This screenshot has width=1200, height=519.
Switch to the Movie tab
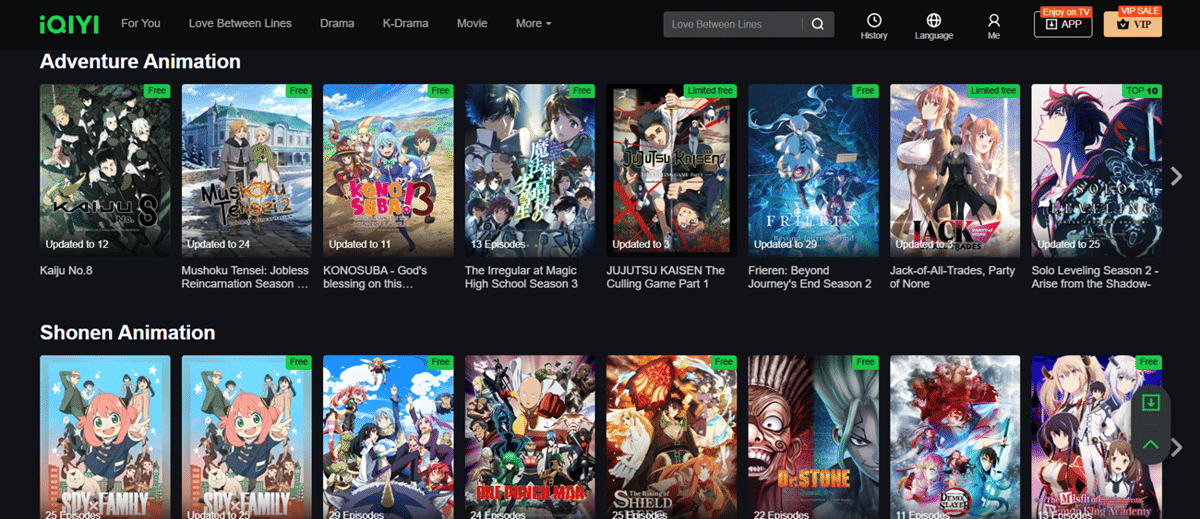472,23
